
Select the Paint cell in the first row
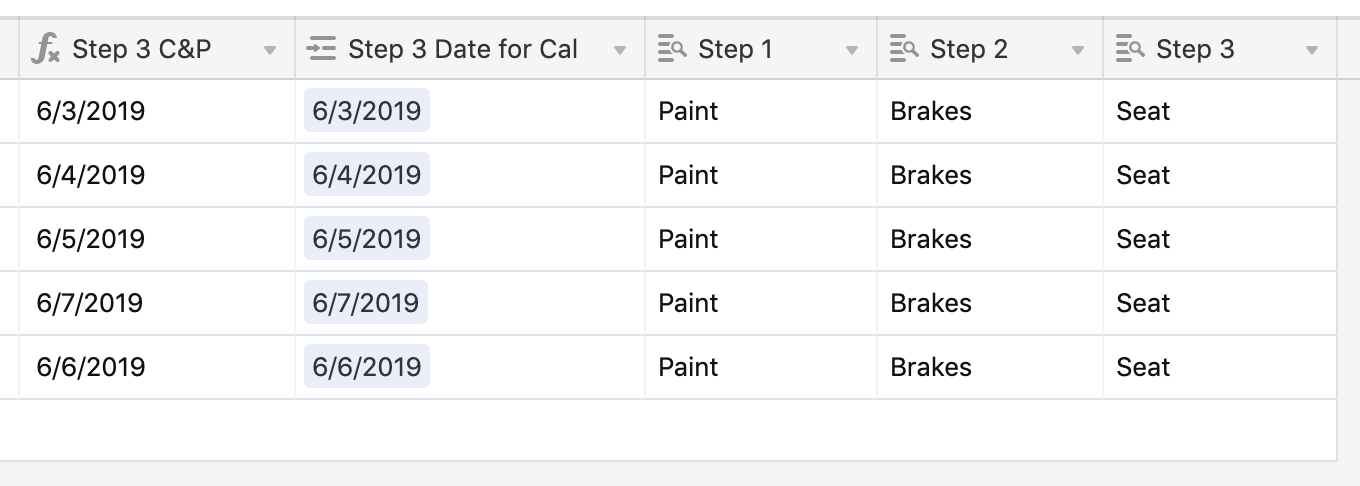point(761,111)
